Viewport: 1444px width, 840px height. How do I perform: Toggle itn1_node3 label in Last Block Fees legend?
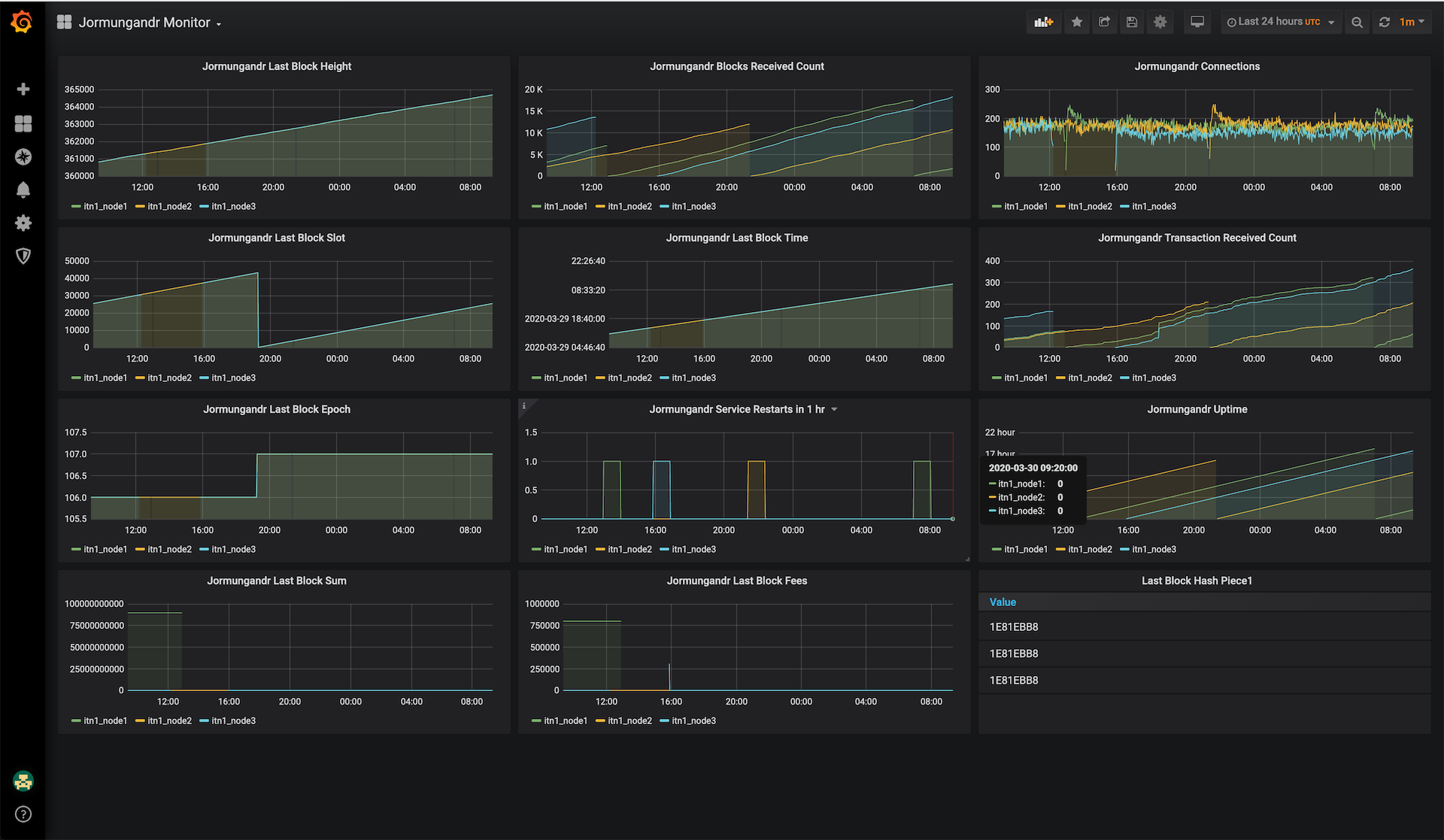point(693,720)
